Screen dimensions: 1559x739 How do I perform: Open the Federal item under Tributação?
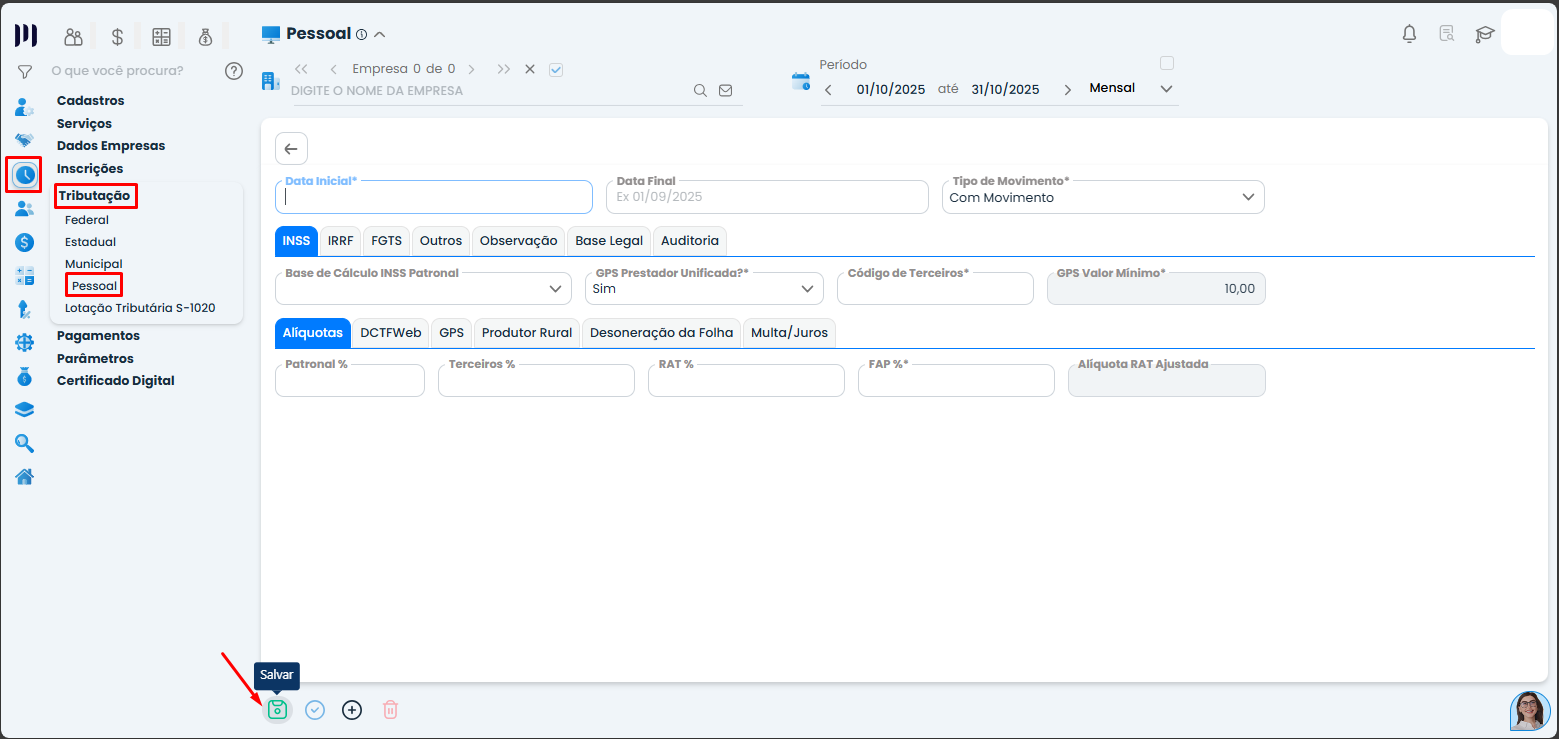(87, 219)
